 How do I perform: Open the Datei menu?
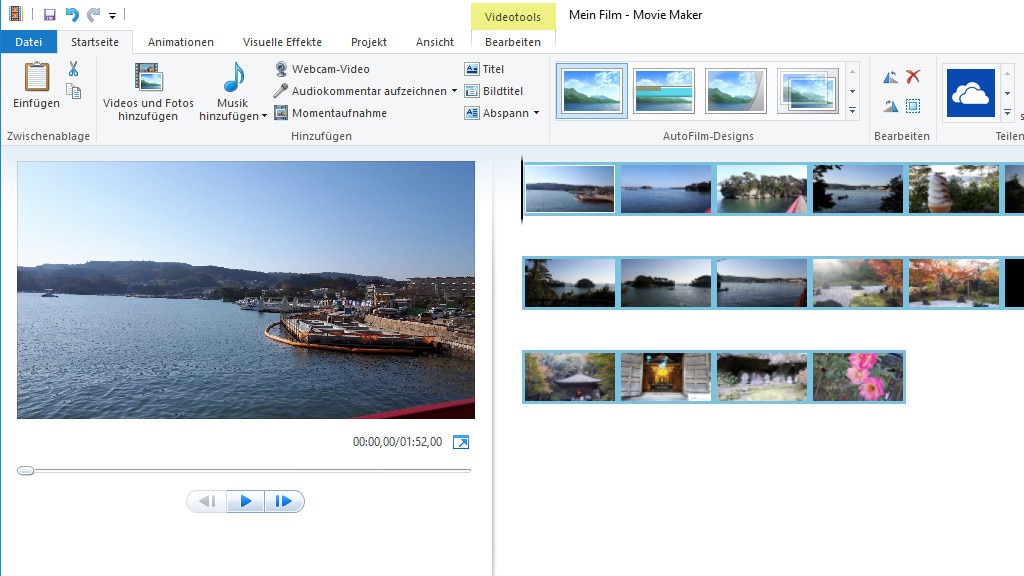[29, 42]
